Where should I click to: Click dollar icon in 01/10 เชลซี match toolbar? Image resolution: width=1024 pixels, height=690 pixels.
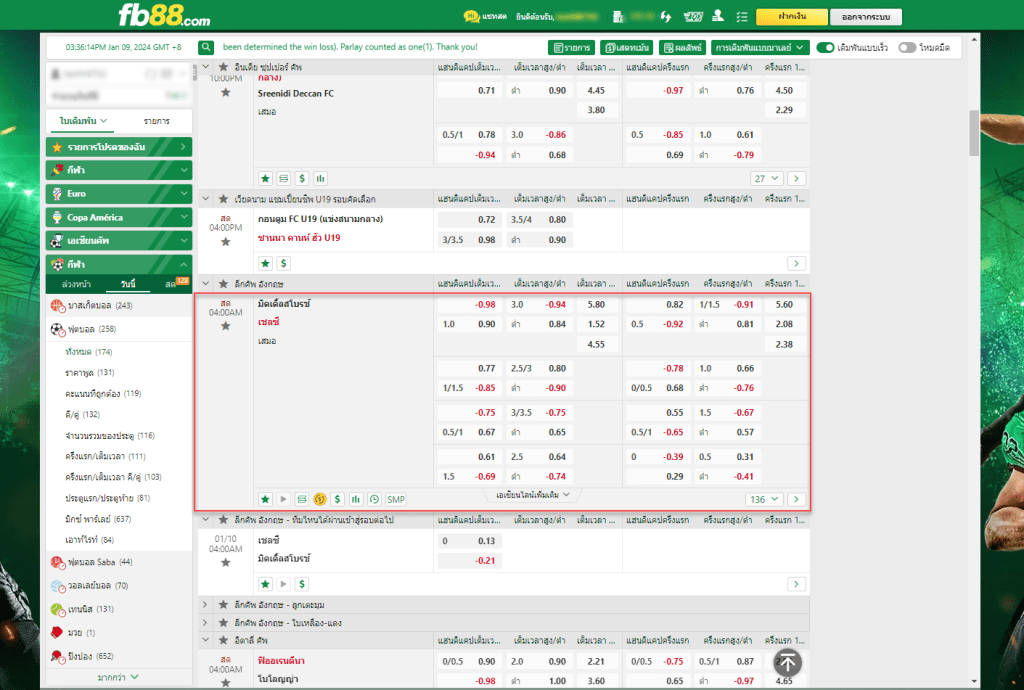coord(302,584)
